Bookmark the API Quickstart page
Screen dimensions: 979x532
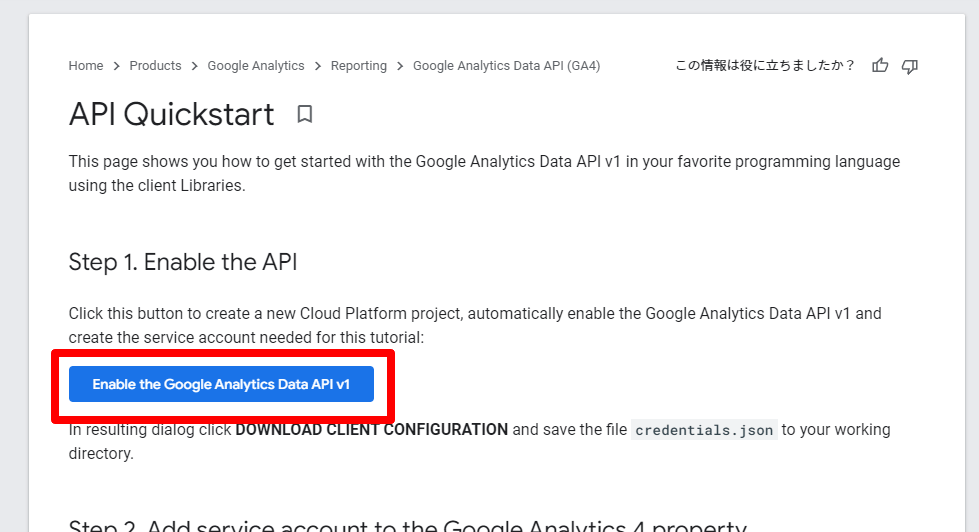tap(305, 114)
